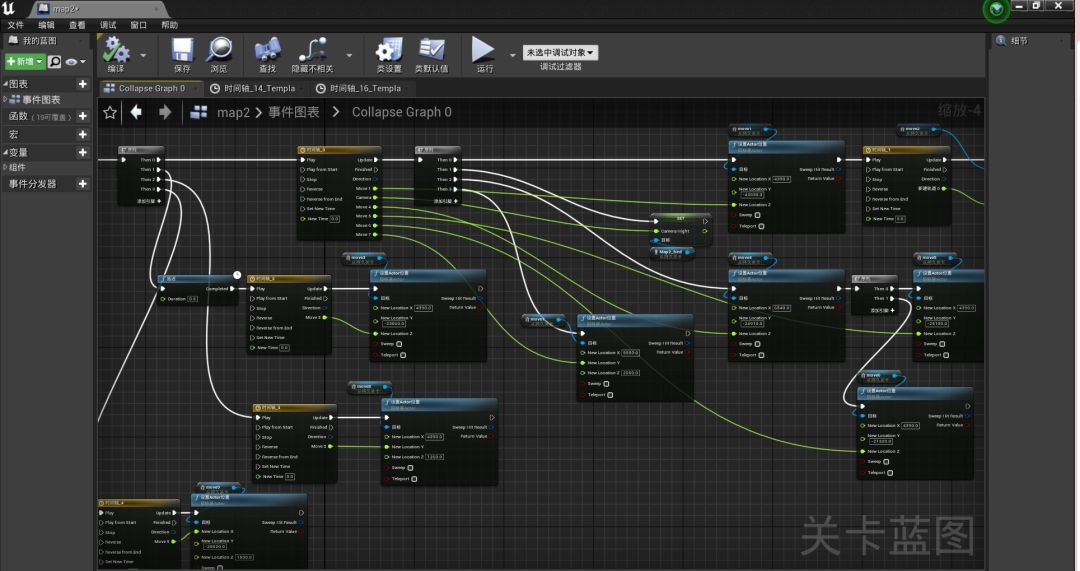This screenshot has height=571, width=1080.
Task: Click the map2 breadcrumb link
Action: [x=232, y=112]
